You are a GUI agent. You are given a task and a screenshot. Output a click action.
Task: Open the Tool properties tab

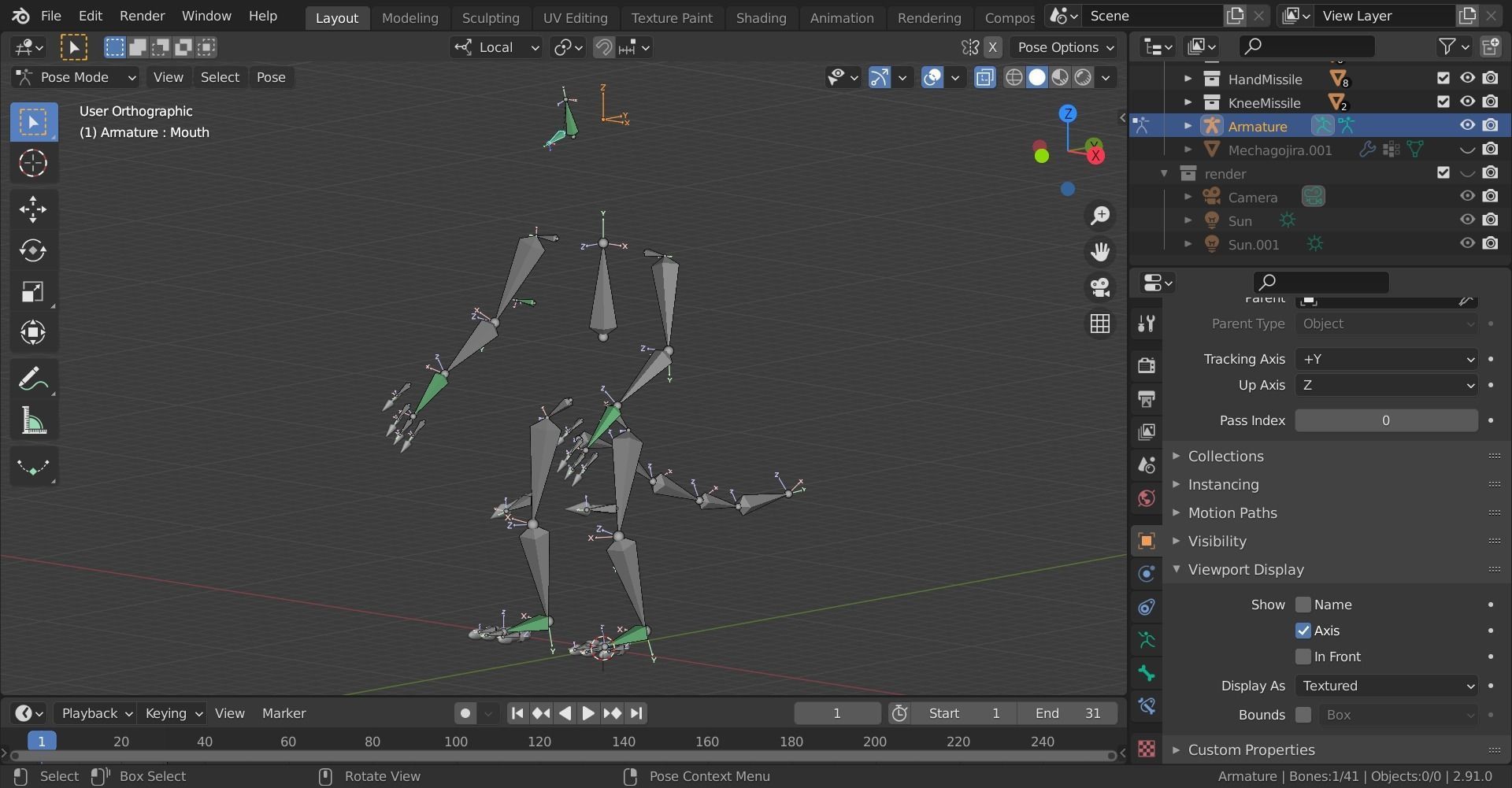pyautogui.click(x=1147, y=324)
